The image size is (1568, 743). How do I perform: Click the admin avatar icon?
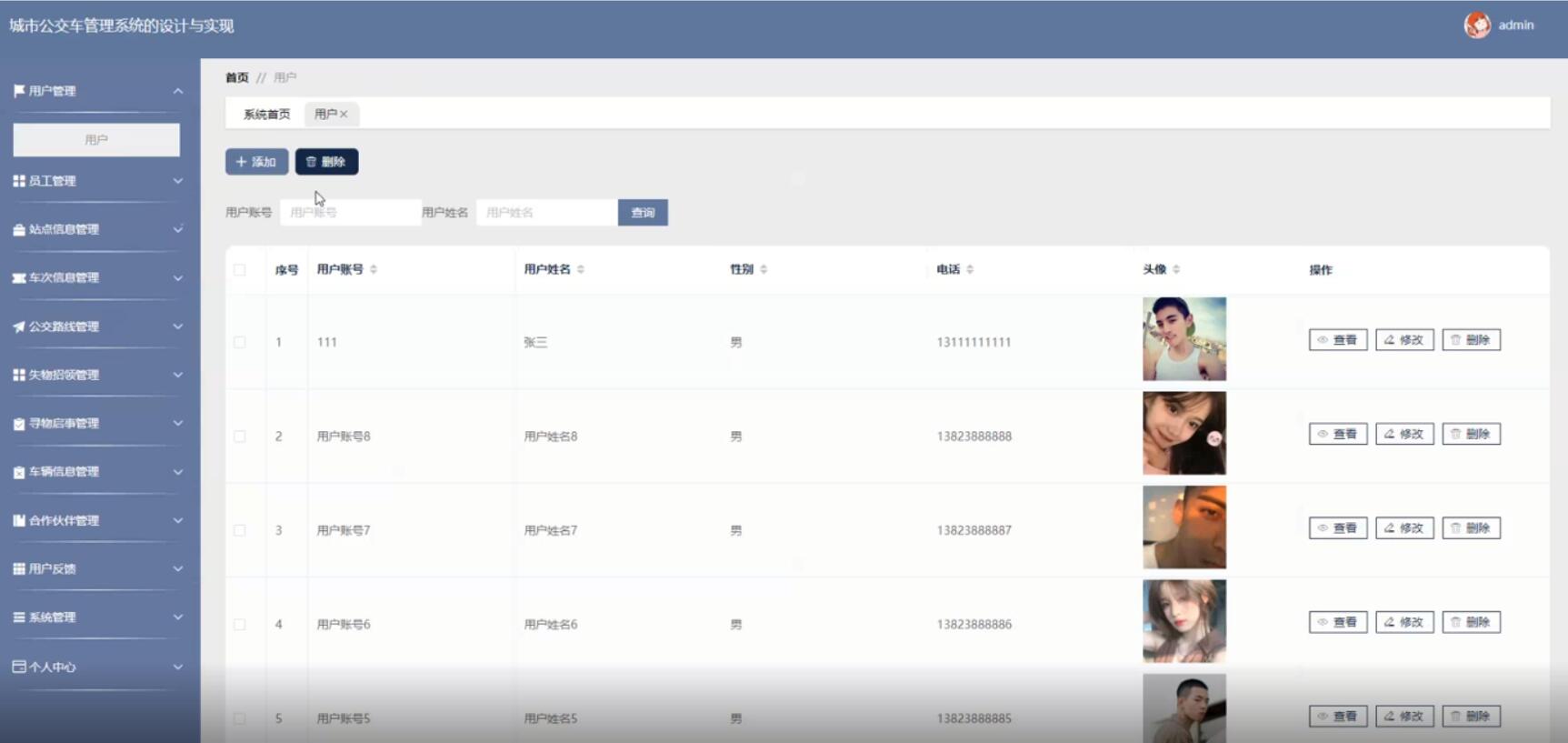1477,25
